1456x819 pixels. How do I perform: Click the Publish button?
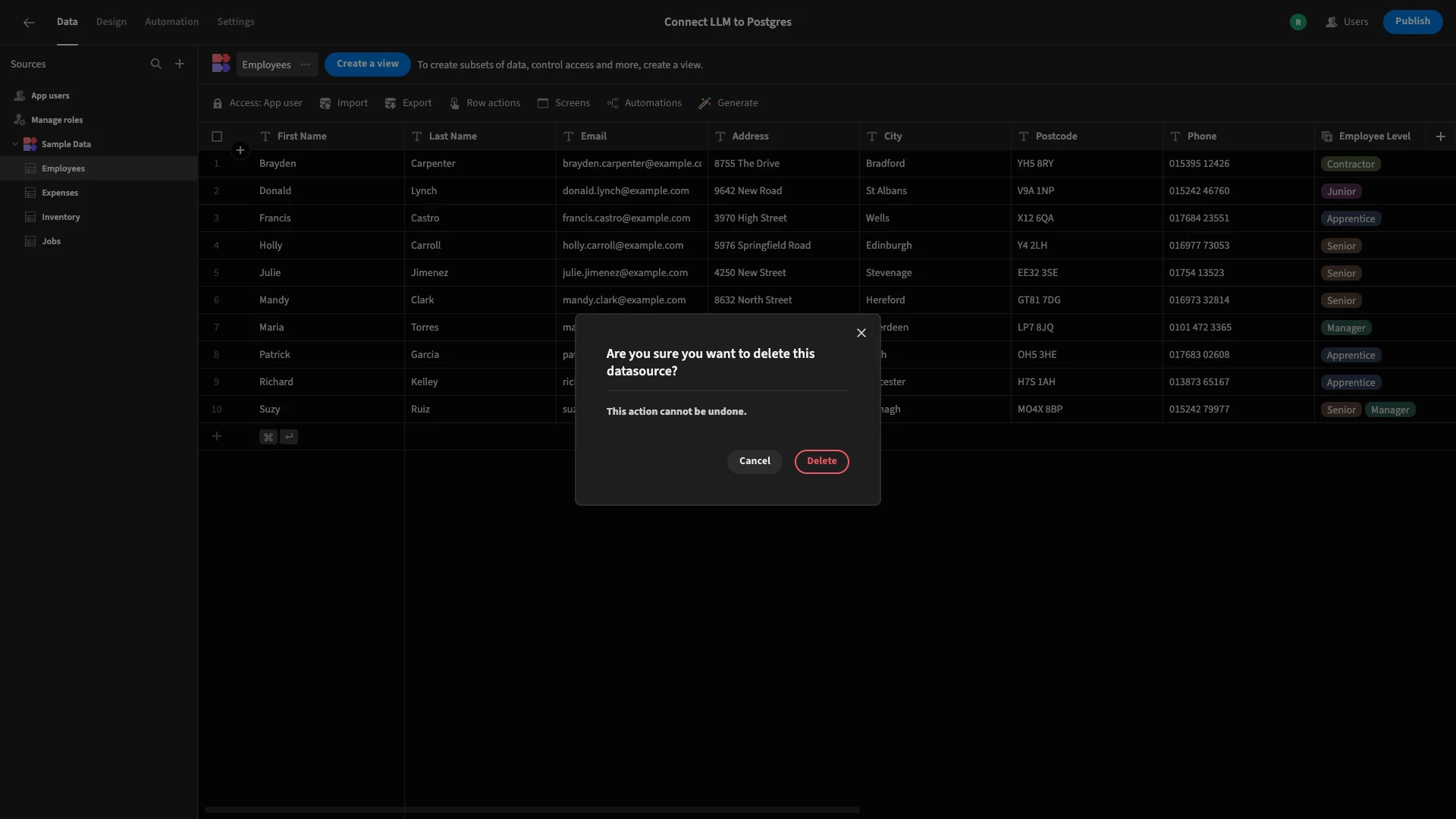(x=1413, y=21)
